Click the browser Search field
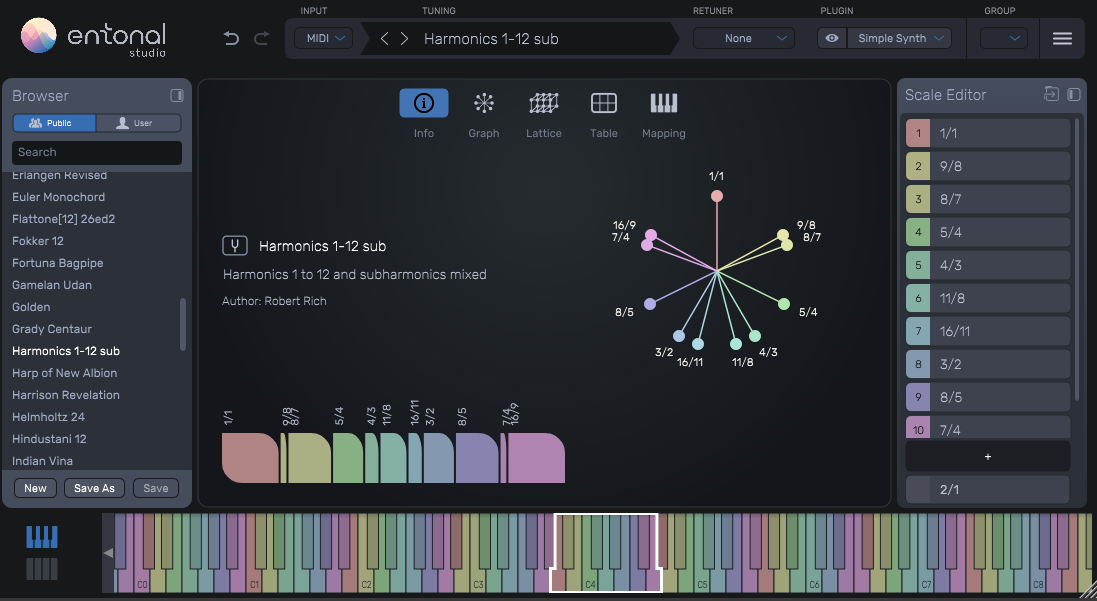This screenshot has width=1097, height=601. 97,152
